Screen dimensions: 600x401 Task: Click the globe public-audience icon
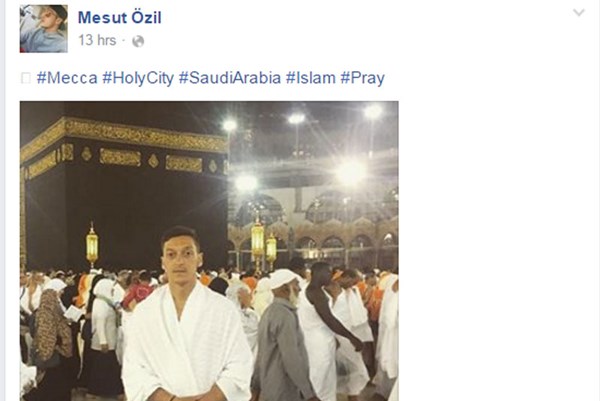(138, 41)
